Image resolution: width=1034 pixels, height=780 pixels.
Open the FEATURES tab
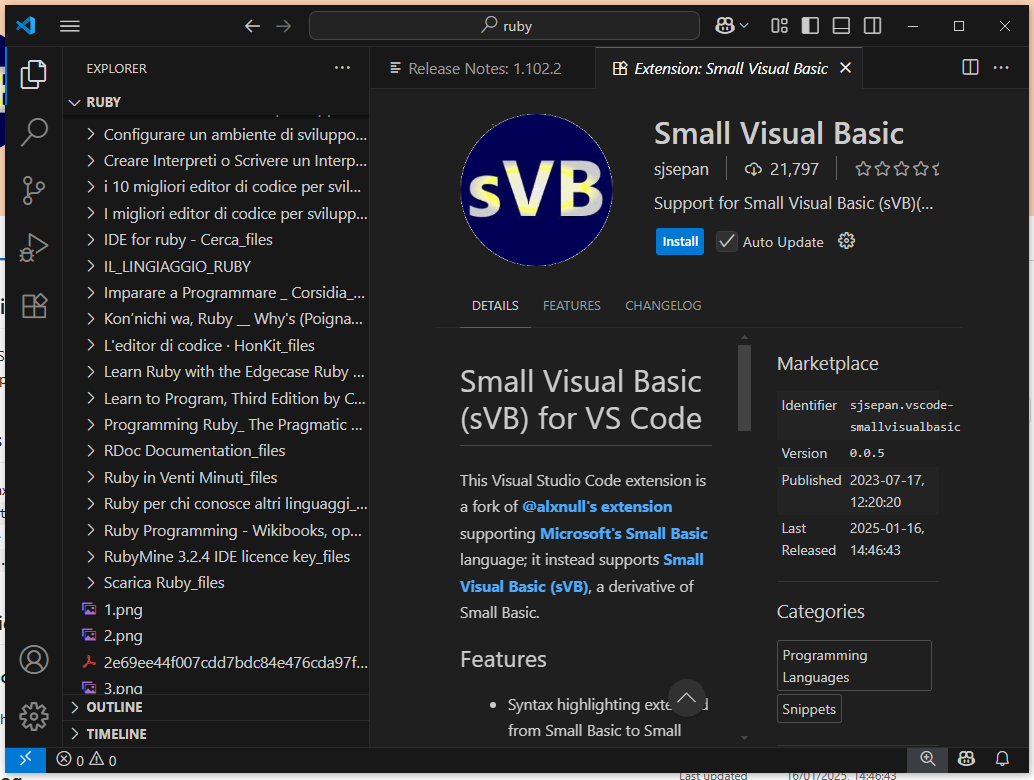572,306
